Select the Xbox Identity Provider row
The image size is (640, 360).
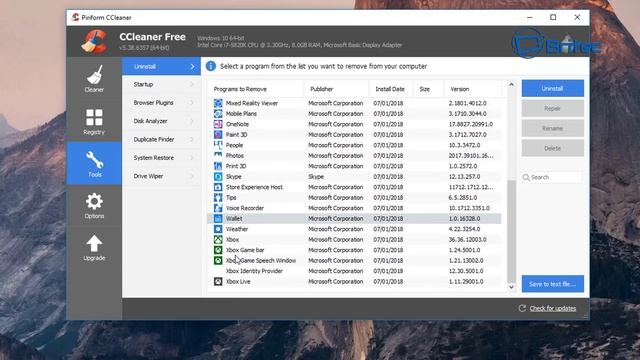[354, 271]
